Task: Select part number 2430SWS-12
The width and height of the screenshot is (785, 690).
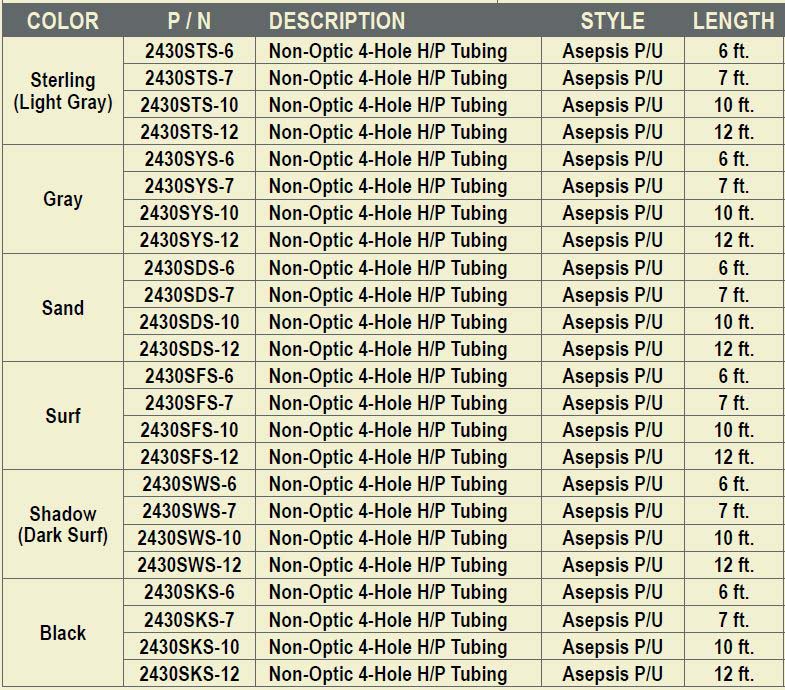Action: 189,565
